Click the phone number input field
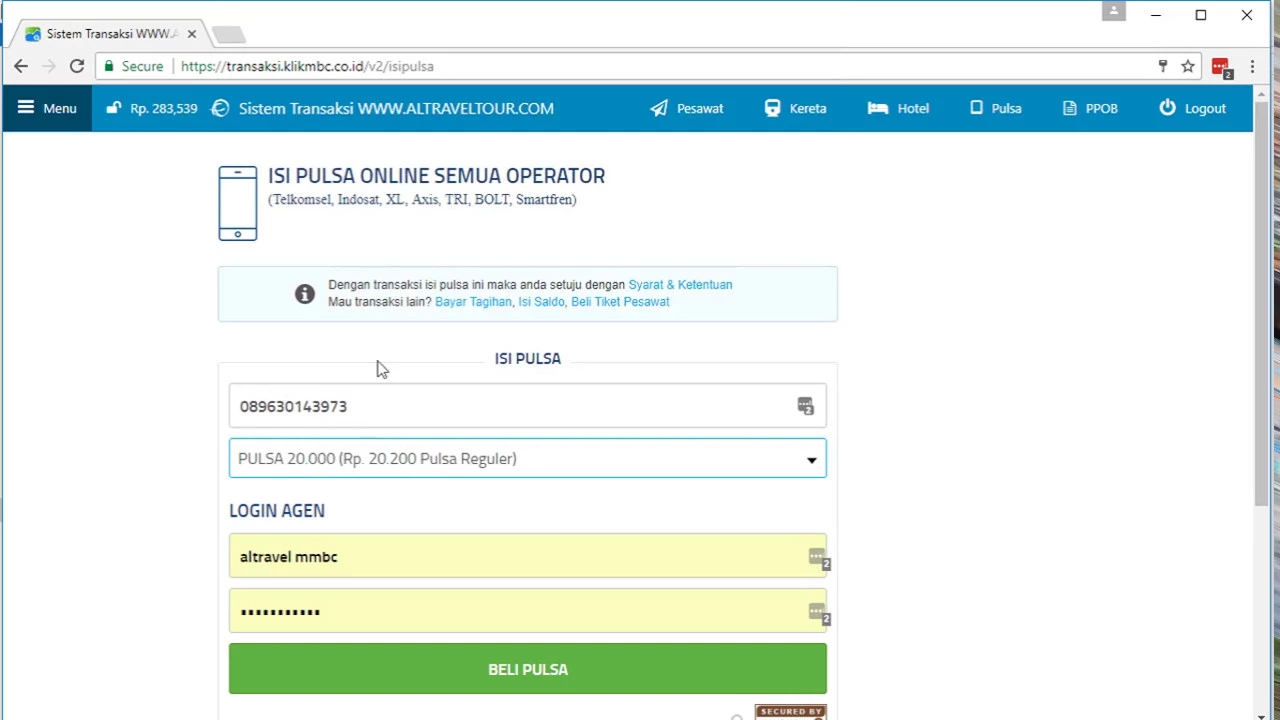 [528, 406]
